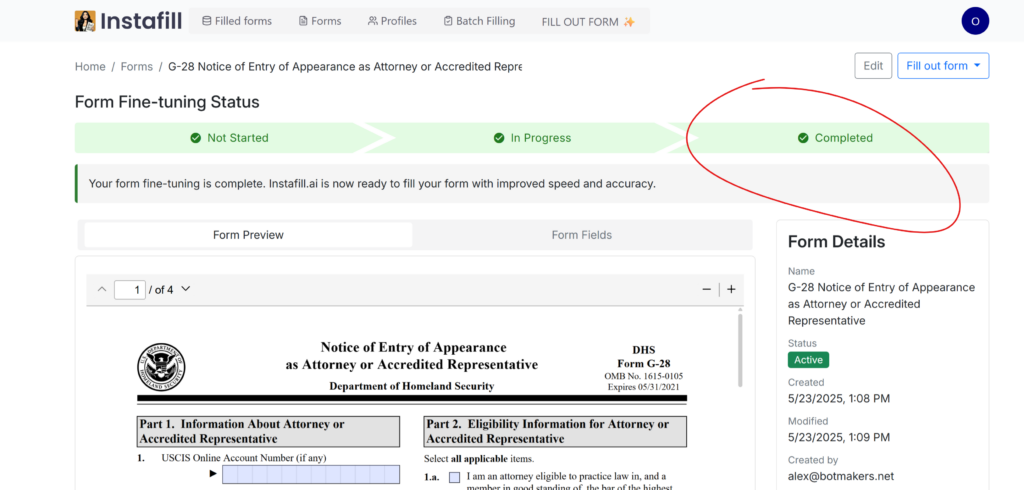Click FILL OUT FORM in the navbar
This screenshot has width=1024, height=490.
tap(588, 22)
